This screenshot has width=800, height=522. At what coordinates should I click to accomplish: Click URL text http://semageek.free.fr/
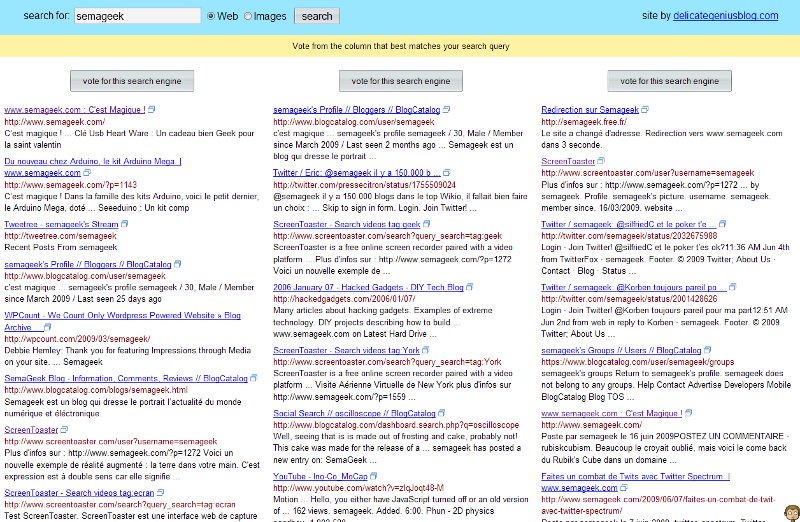pos(584,121)
